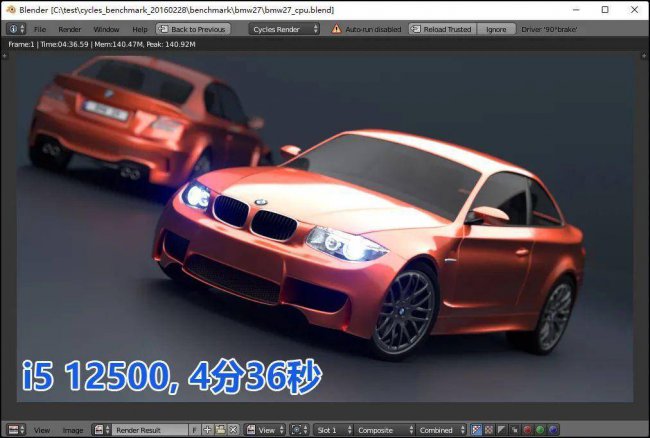Toggle the fake user F button

coord(194,430)
